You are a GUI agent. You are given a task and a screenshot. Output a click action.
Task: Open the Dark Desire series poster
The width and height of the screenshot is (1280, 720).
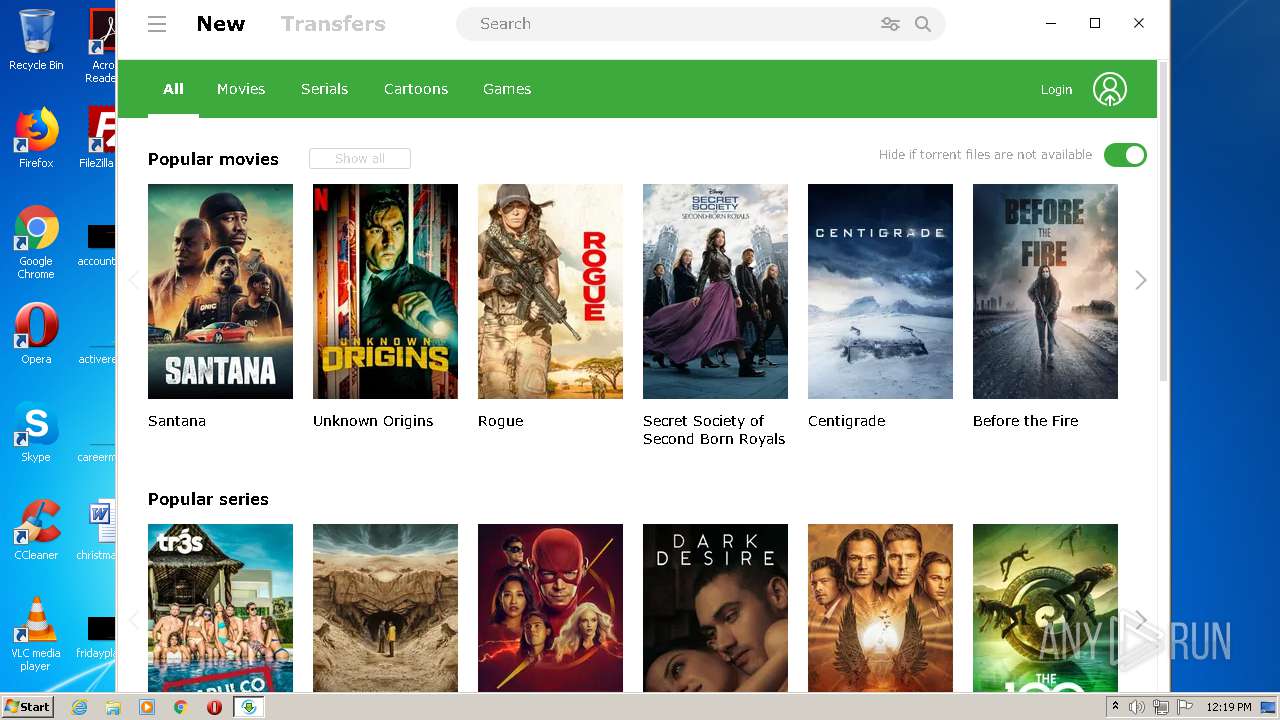click(x=715, y=607)
